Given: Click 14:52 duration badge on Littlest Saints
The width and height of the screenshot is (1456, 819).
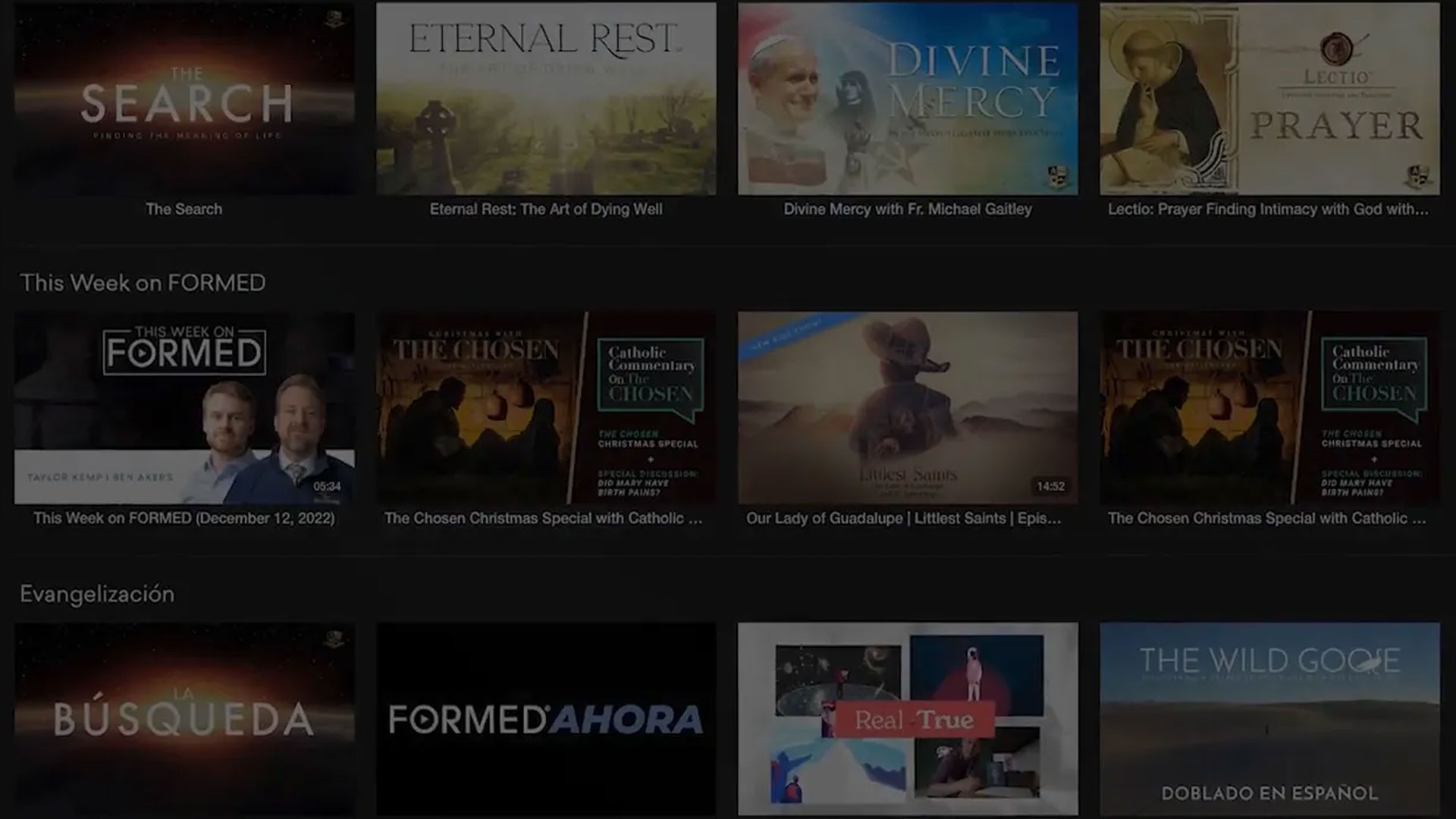Looking at the screenshot, I should click(1050, 486).
